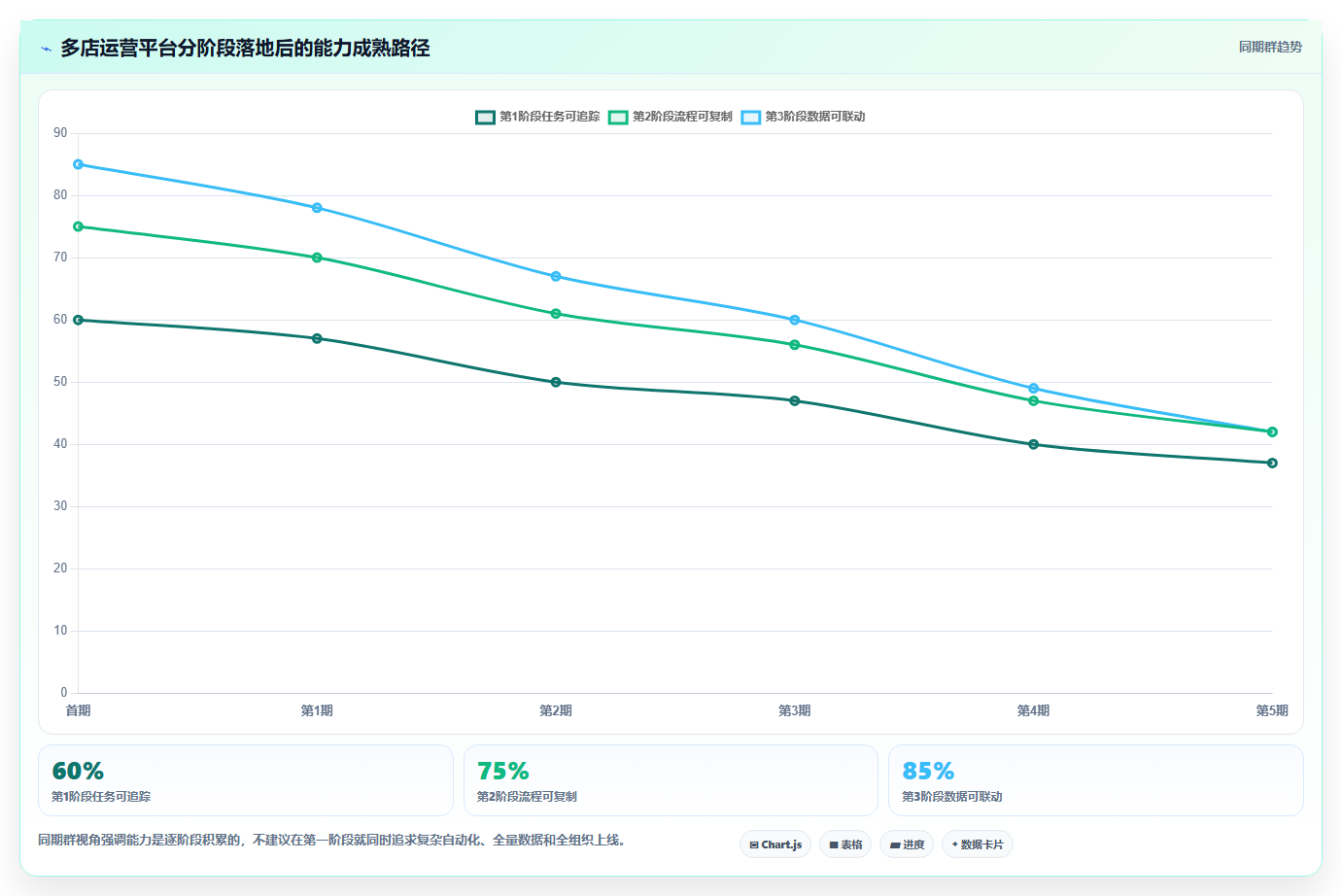Toggle the 第2阶段流程可复制 legend series

point(671,117)
